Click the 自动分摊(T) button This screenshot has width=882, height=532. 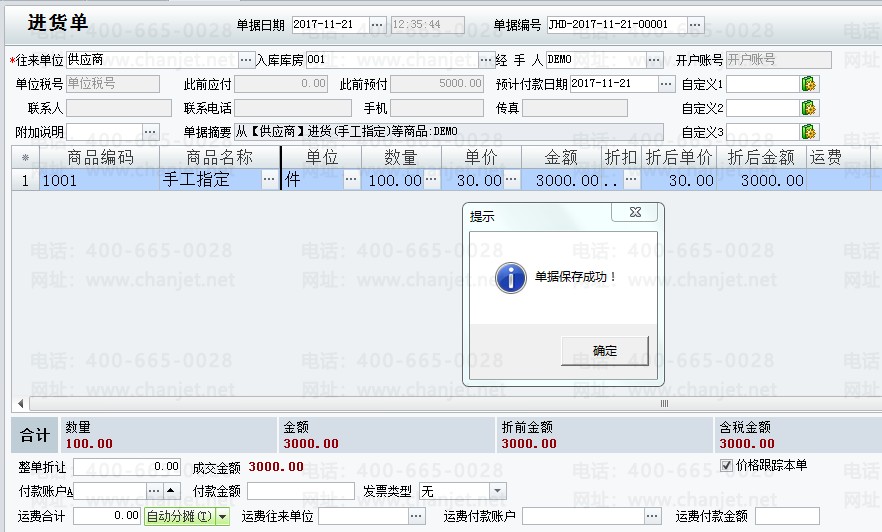(x=180, y=517)
